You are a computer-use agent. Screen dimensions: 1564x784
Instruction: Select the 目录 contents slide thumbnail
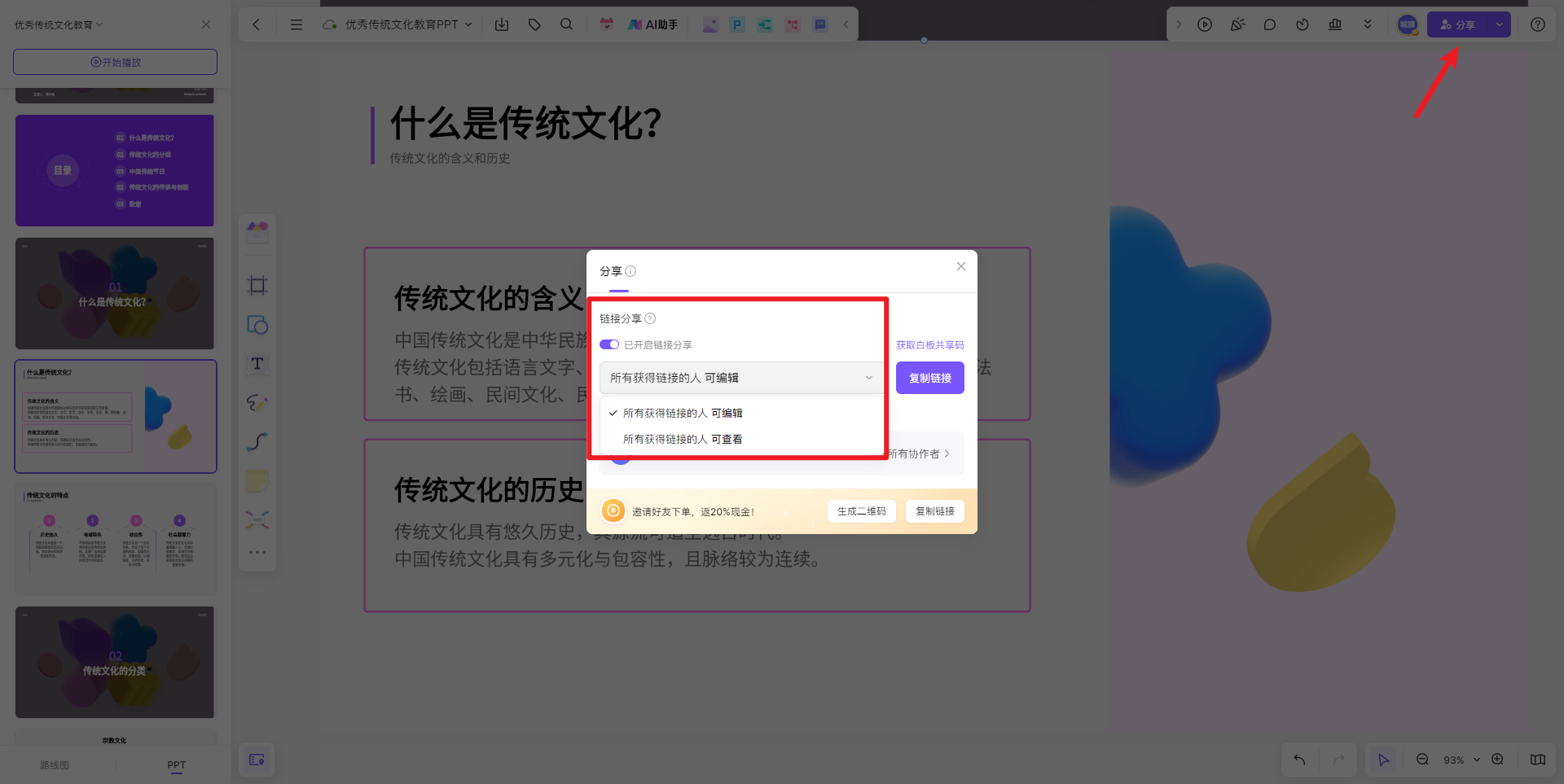pos(115,170)
